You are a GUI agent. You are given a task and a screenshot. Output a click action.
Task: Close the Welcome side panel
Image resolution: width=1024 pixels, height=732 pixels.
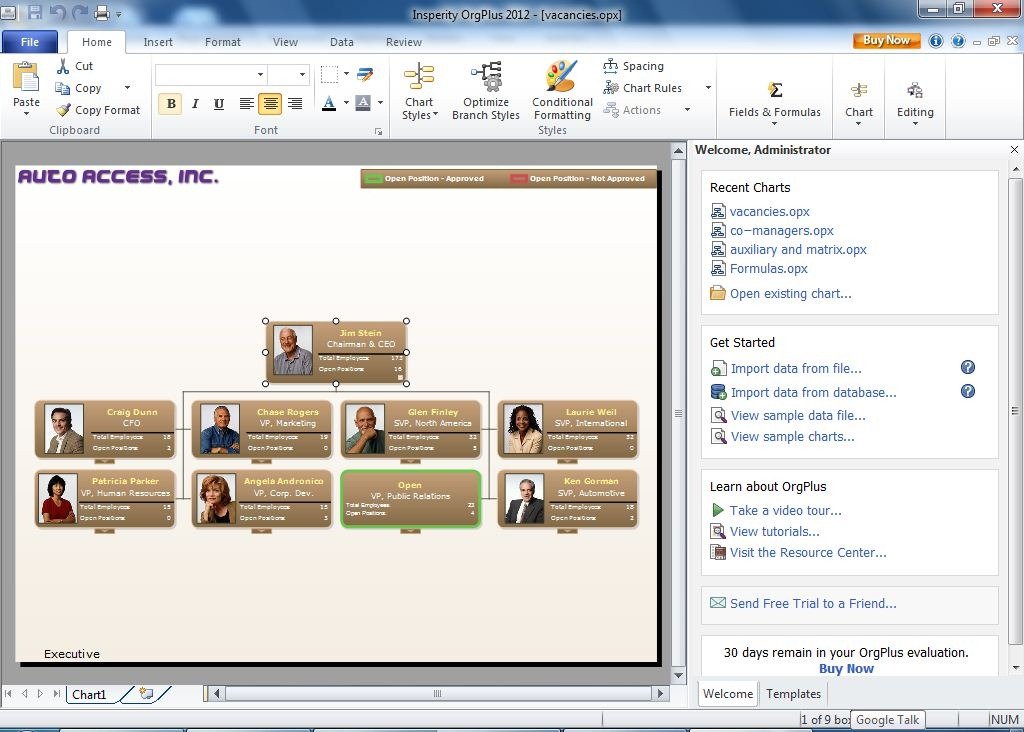tap(1014, 150)
